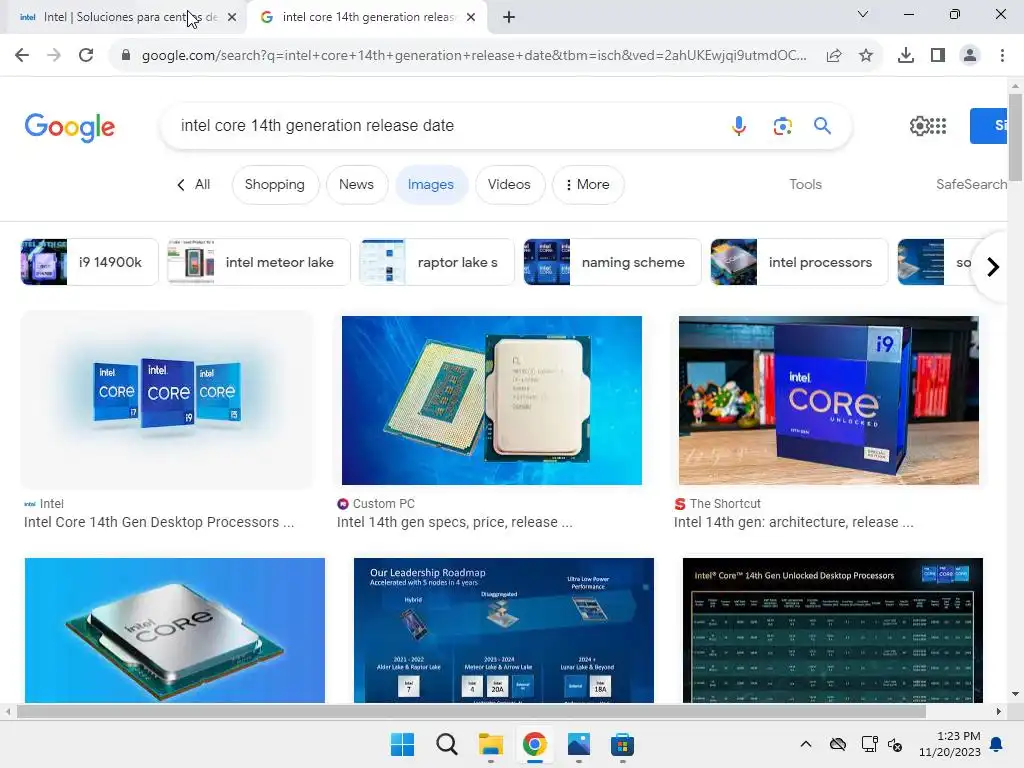This screenshot has width=1024, height=768.
Task: Bookmark this page with the star icon
Action: pyautogui.click(x=866, y=56)
